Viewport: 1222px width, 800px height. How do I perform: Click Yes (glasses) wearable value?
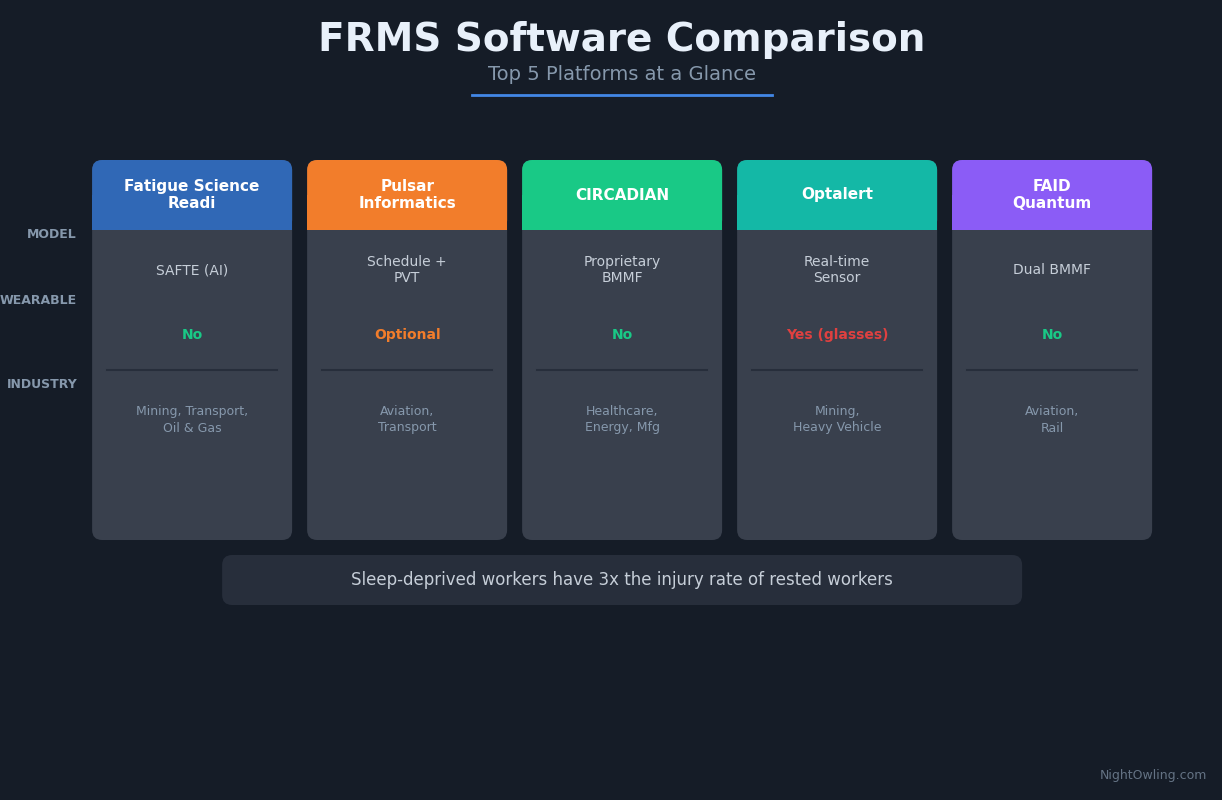click(x=837, y=335)
